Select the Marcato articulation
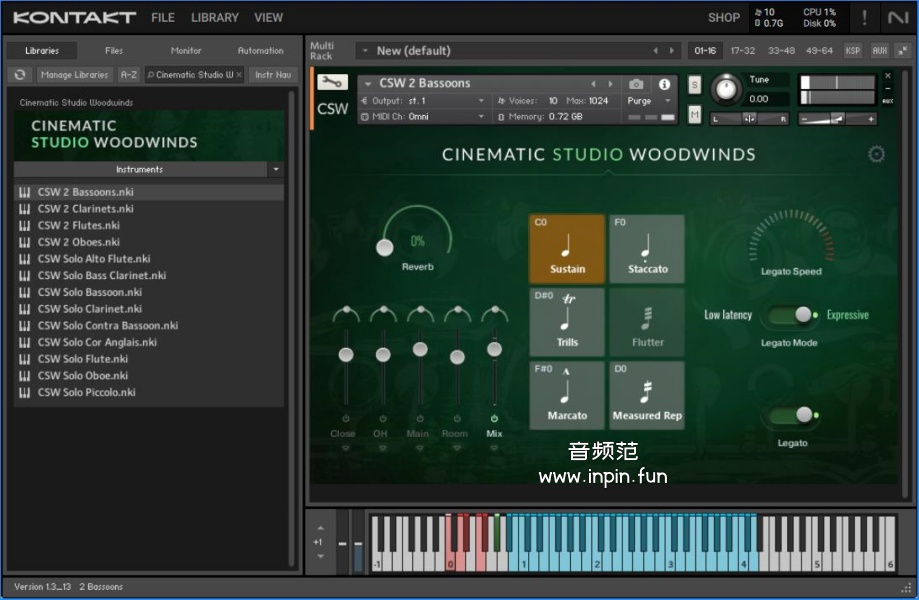This screenshot has width=919, height=600. [x=567, y=395]
